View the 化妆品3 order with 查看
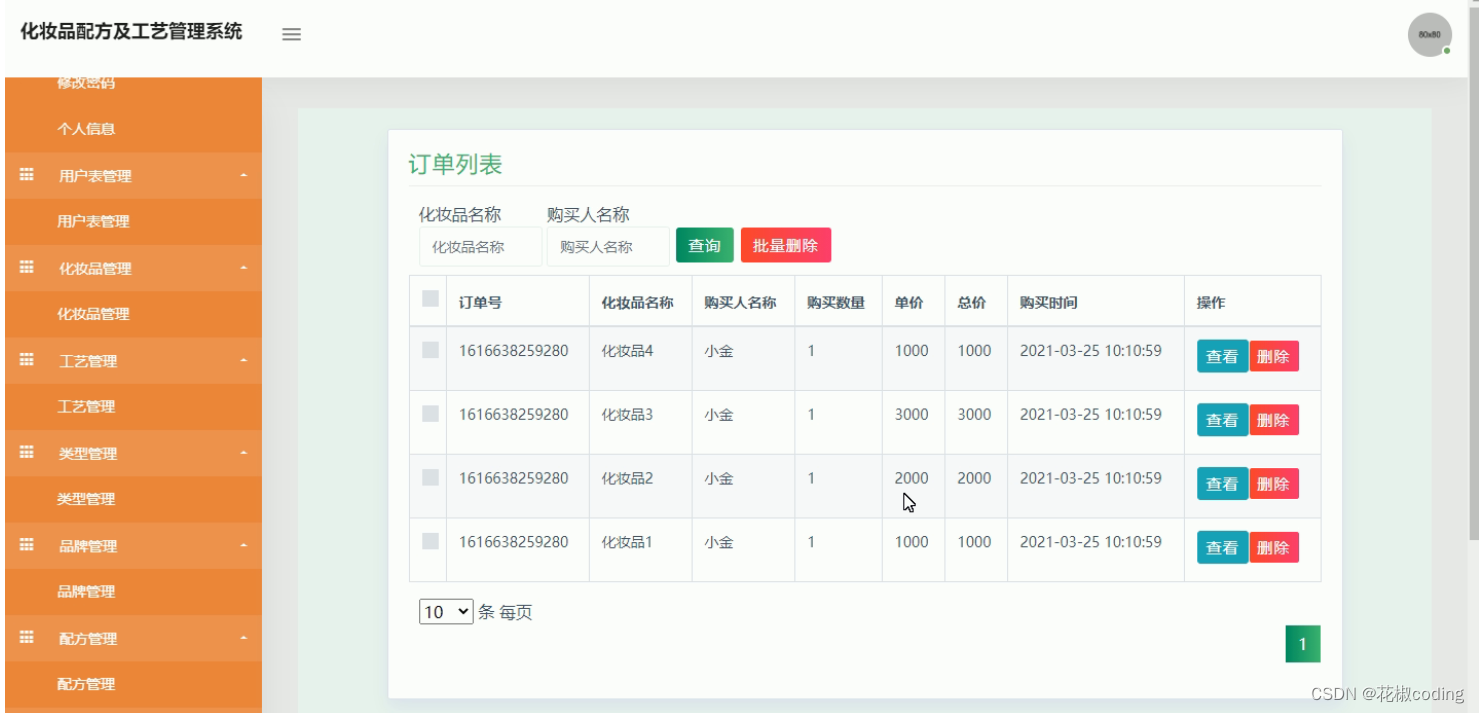The image size is (1479, 713). [x=1222, y=420]
